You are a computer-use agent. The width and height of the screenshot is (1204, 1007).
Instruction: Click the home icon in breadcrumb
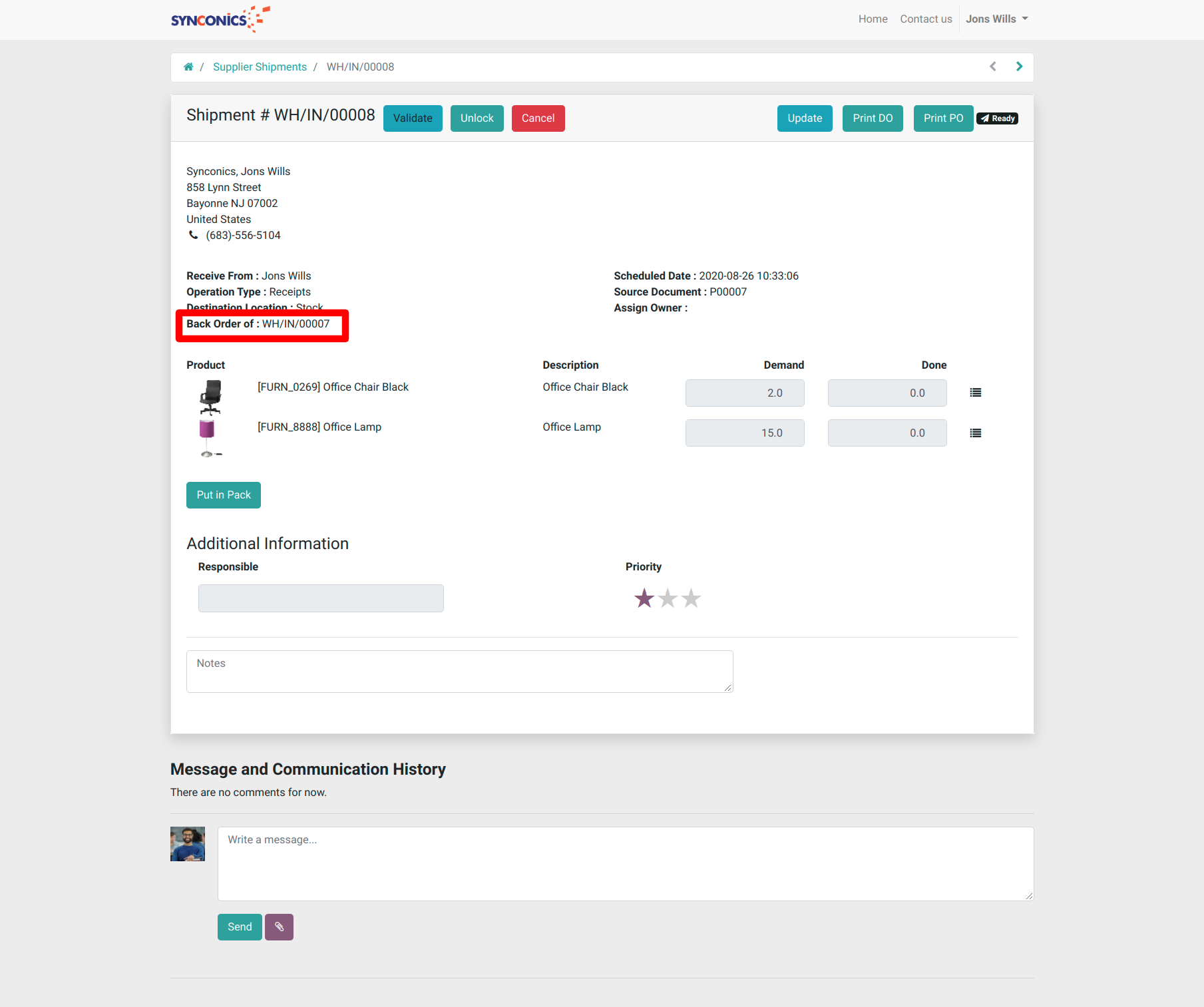(188, 67)
